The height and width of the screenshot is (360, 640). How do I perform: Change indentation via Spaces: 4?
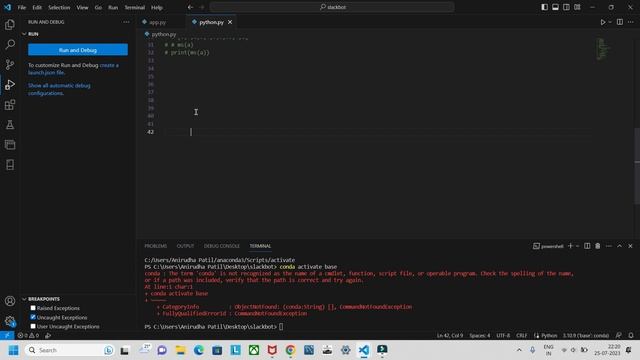tap(480, 336)
